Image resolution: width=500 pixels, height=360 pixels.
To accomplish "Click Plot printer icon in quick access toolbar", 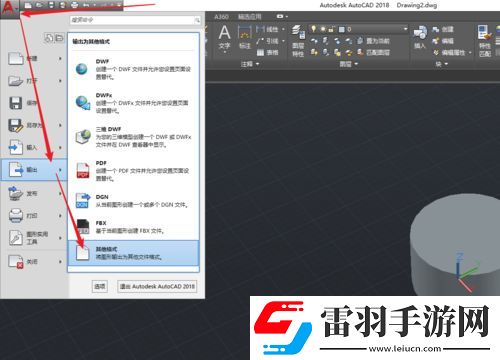I will [75, 5].
